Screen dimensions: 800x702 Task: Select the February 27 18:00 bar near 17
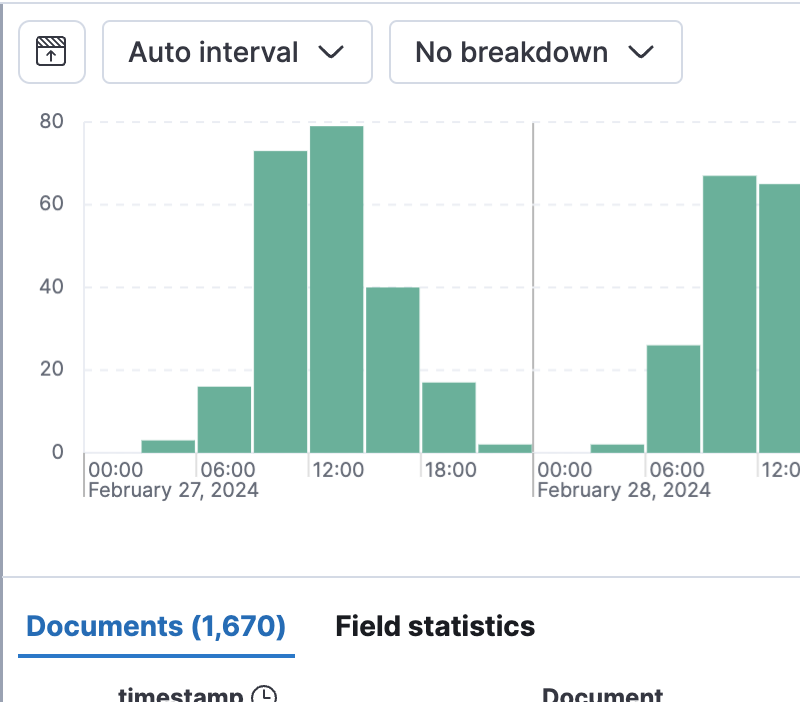coord(448,418)
